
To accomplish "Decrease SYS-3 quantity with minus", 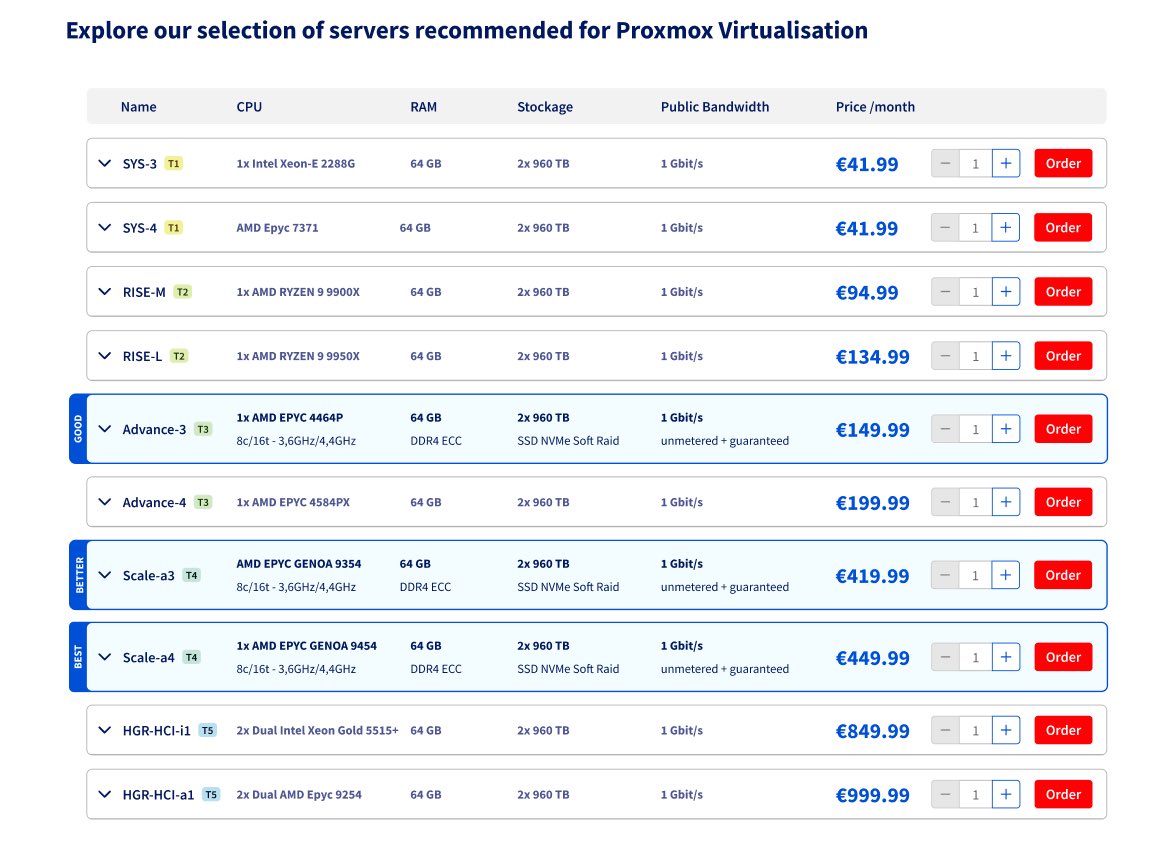I will point(945,163).
